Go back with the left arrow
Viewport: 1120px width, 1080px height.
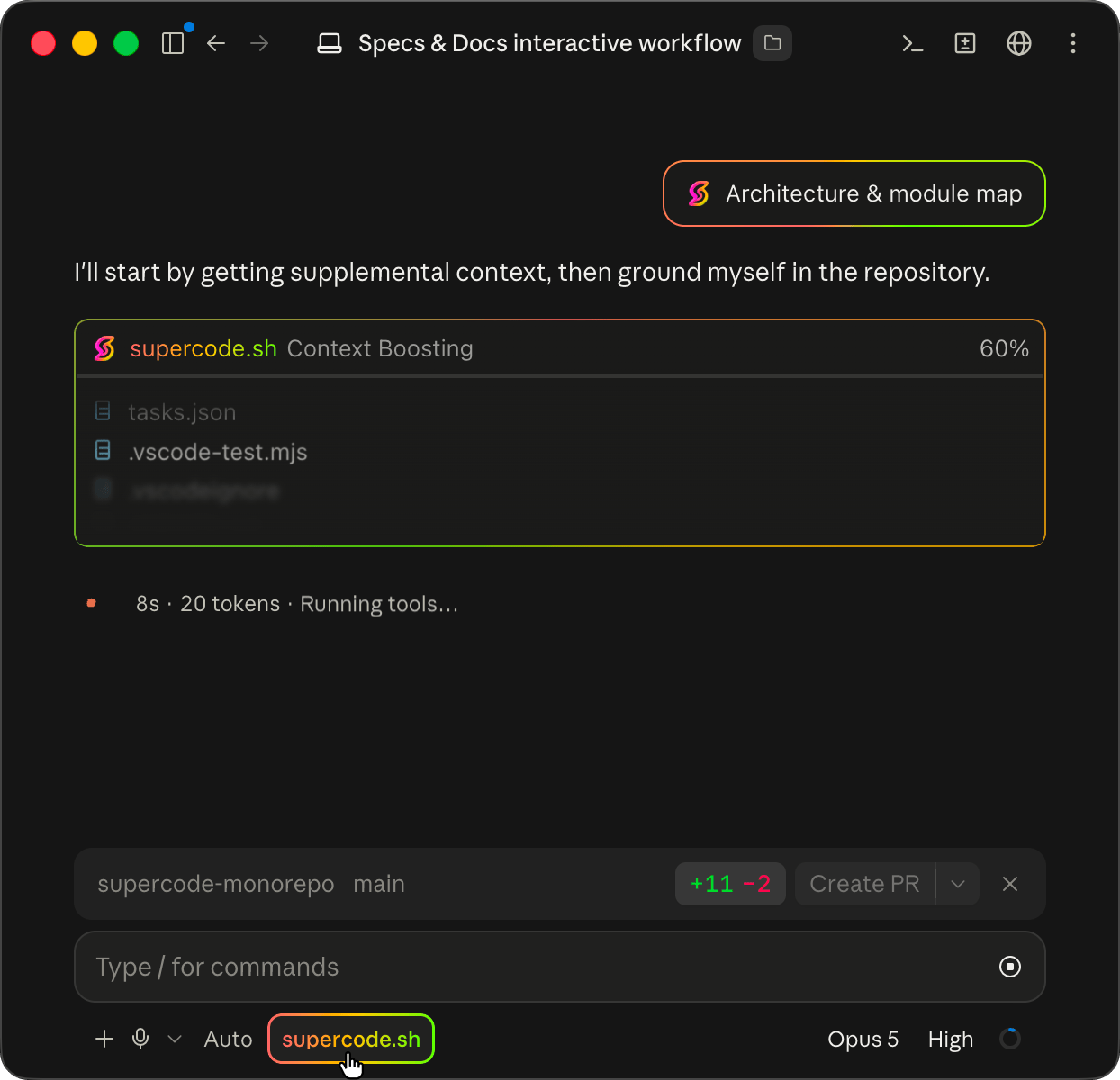[216, 43]
